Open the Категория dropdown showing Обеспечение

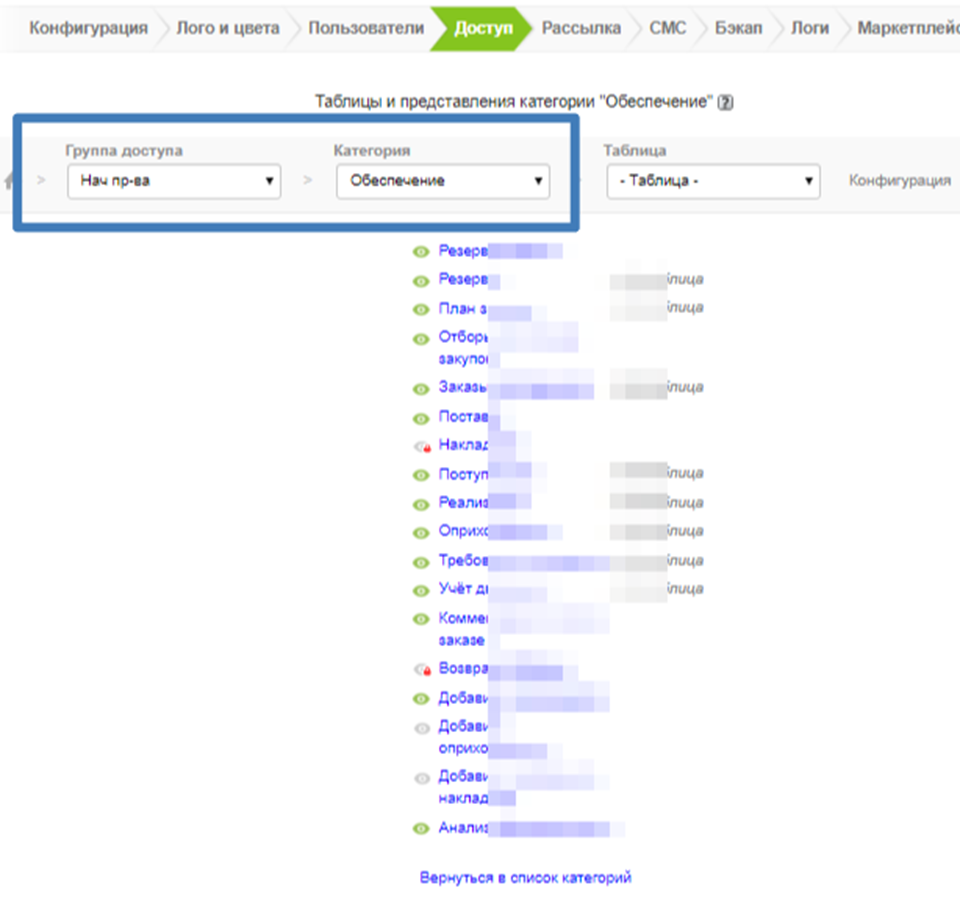(442, 181)
